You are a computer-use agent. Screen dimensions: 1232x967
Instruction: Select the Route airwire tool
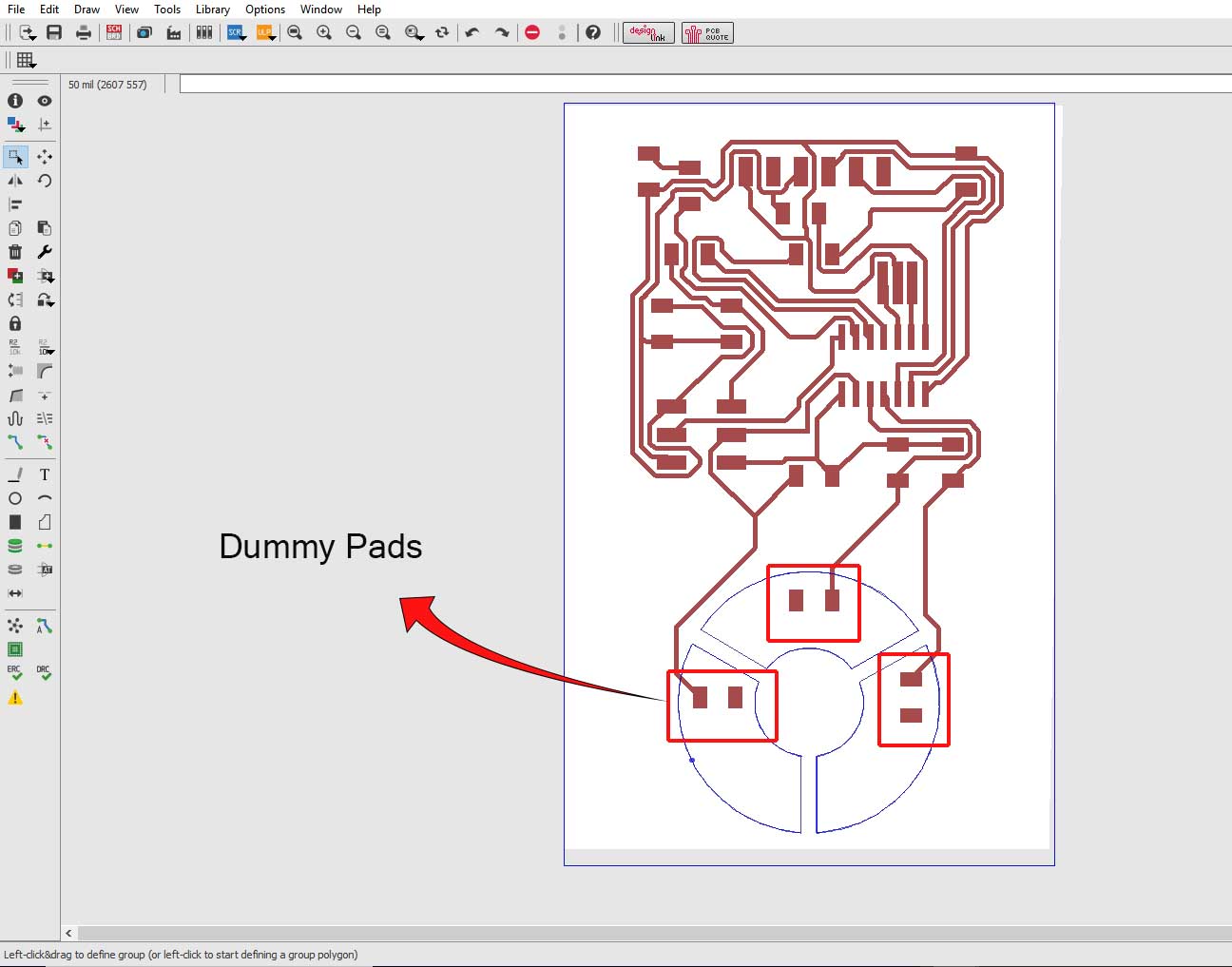[15, 442]
